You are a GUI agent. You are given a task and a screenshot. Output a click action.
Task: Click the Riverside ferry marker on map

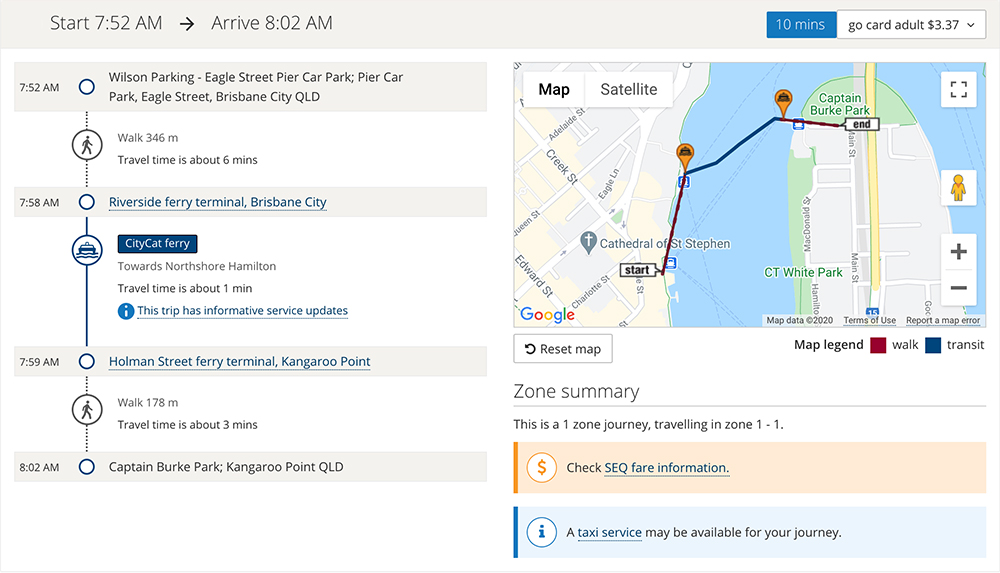pyautogui.click(x=685, y=157)
